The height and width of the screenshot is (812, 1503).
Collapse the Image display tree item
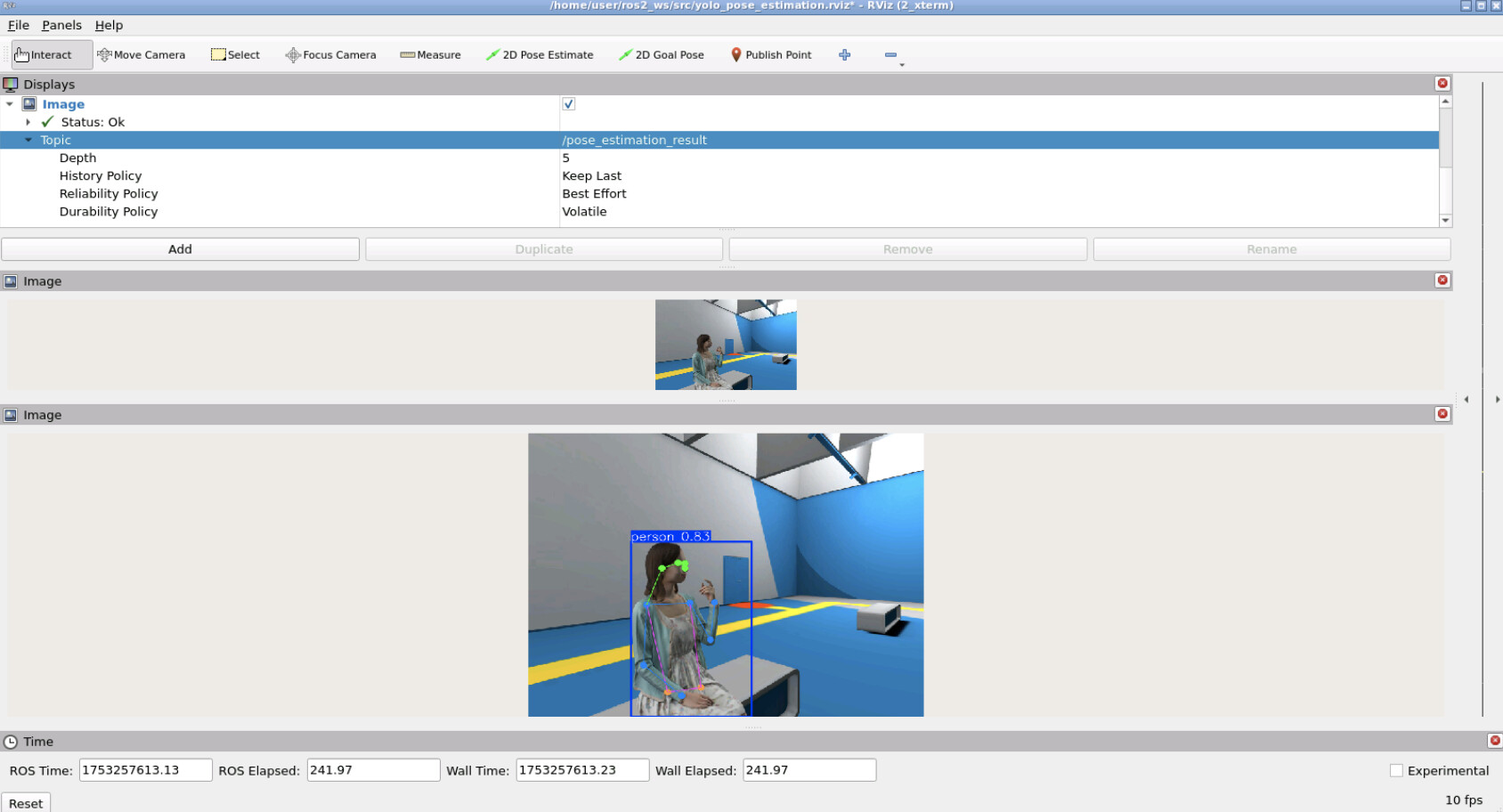[x=10, y=104]
